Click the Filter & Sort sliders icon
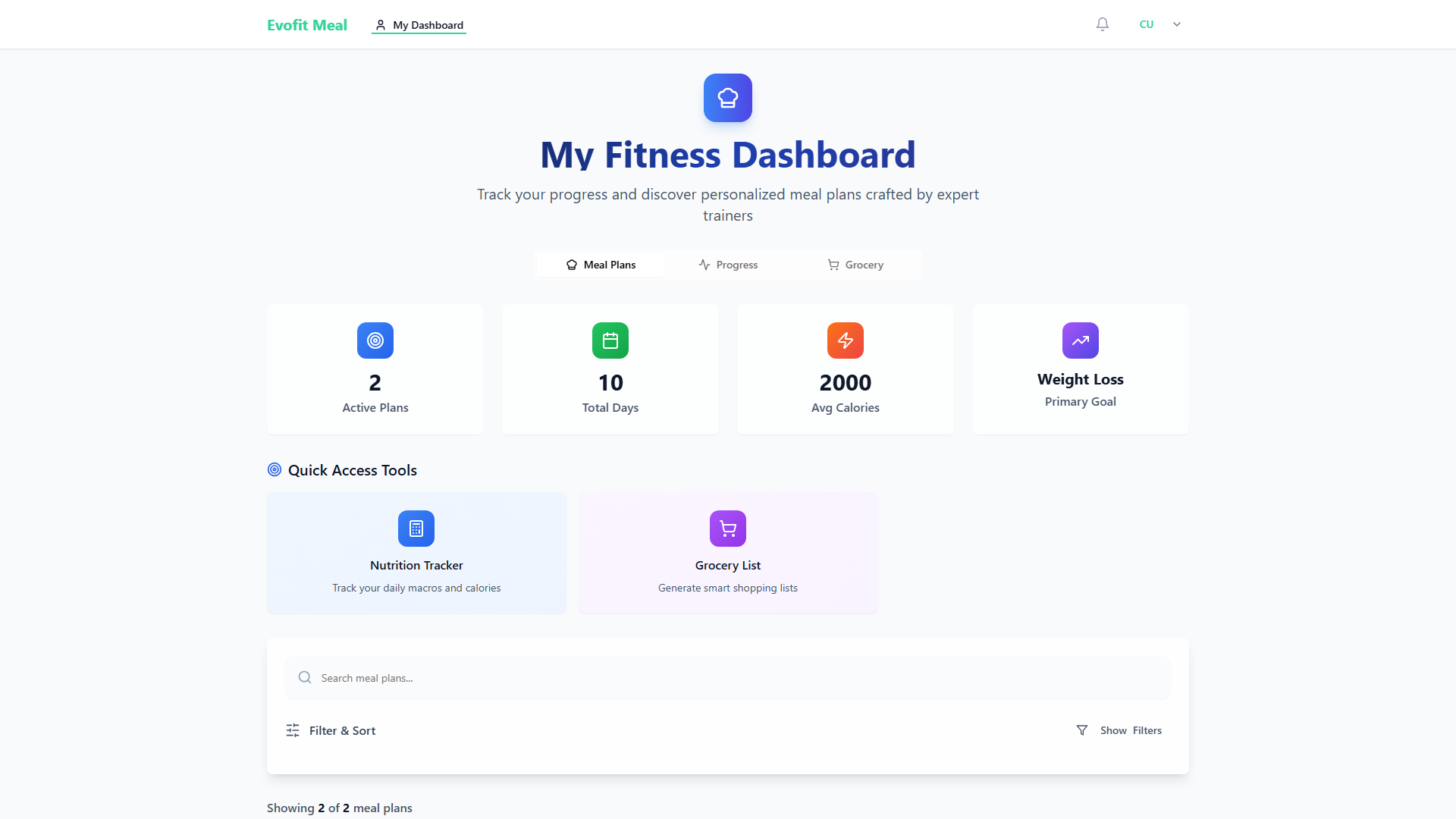The height and width of the screenshot is (819, 1456). (x=293, y=730)
